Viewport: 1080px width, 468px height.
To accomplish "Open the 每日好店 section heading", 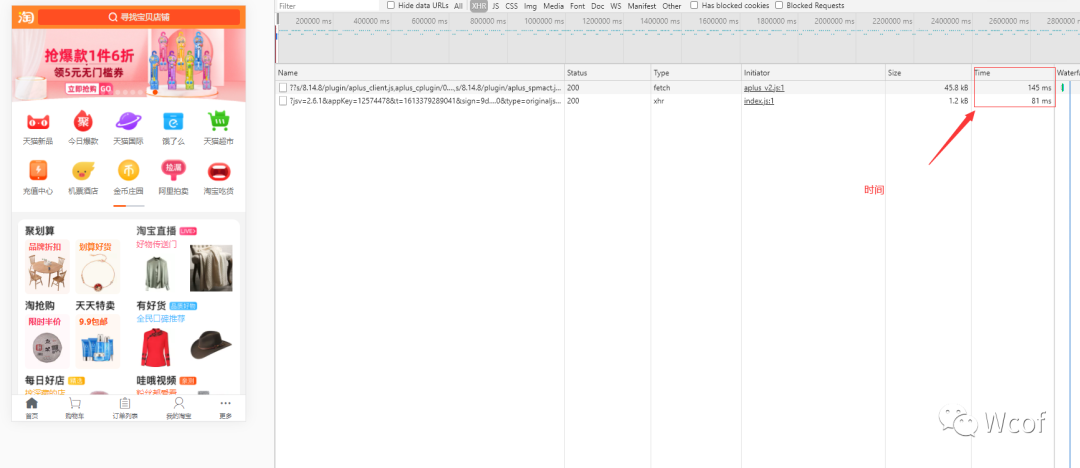I will coord(45,380).
